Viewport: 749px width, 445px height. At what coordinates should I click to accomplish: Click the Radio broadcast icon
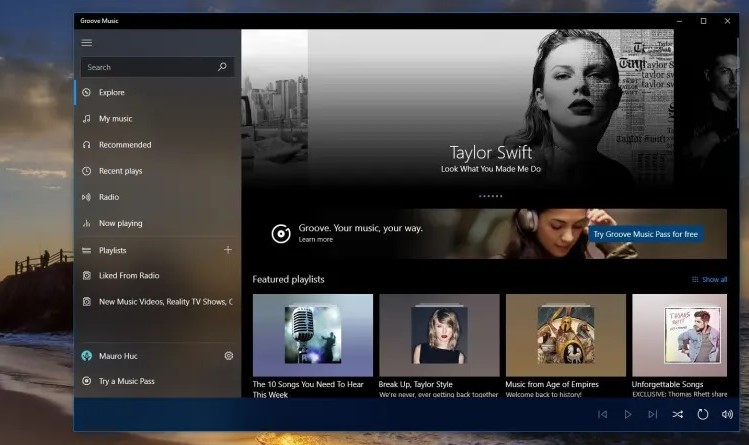(x=86, y=197)
